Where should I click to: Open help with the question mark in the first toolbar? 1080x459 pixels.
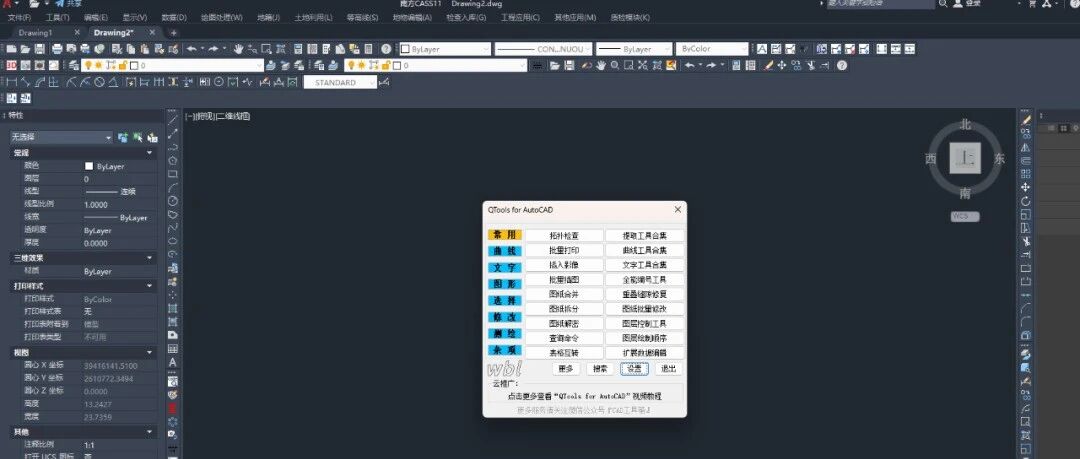pos(386,49)
